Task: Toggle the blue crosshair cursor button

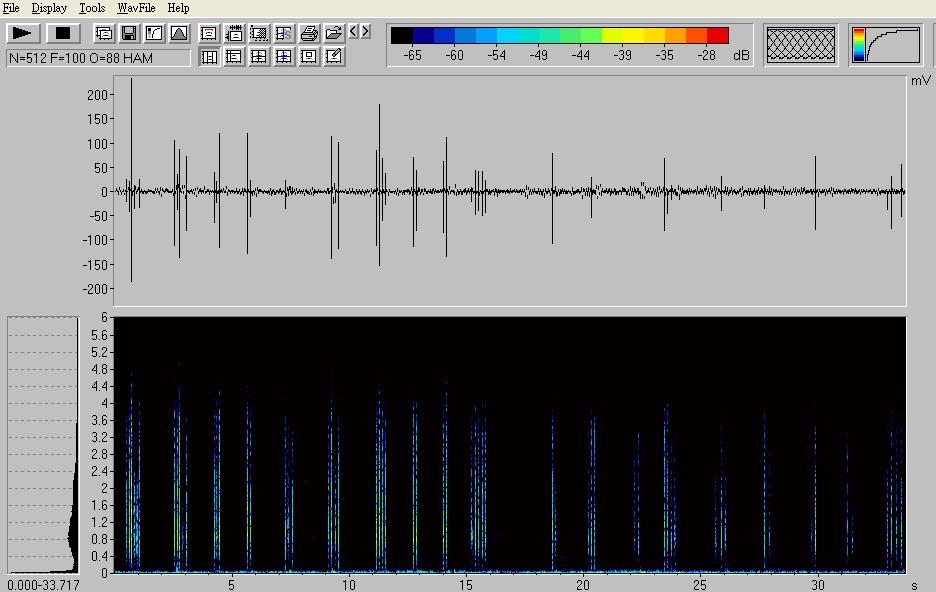Action: click(x=284, y=57)
